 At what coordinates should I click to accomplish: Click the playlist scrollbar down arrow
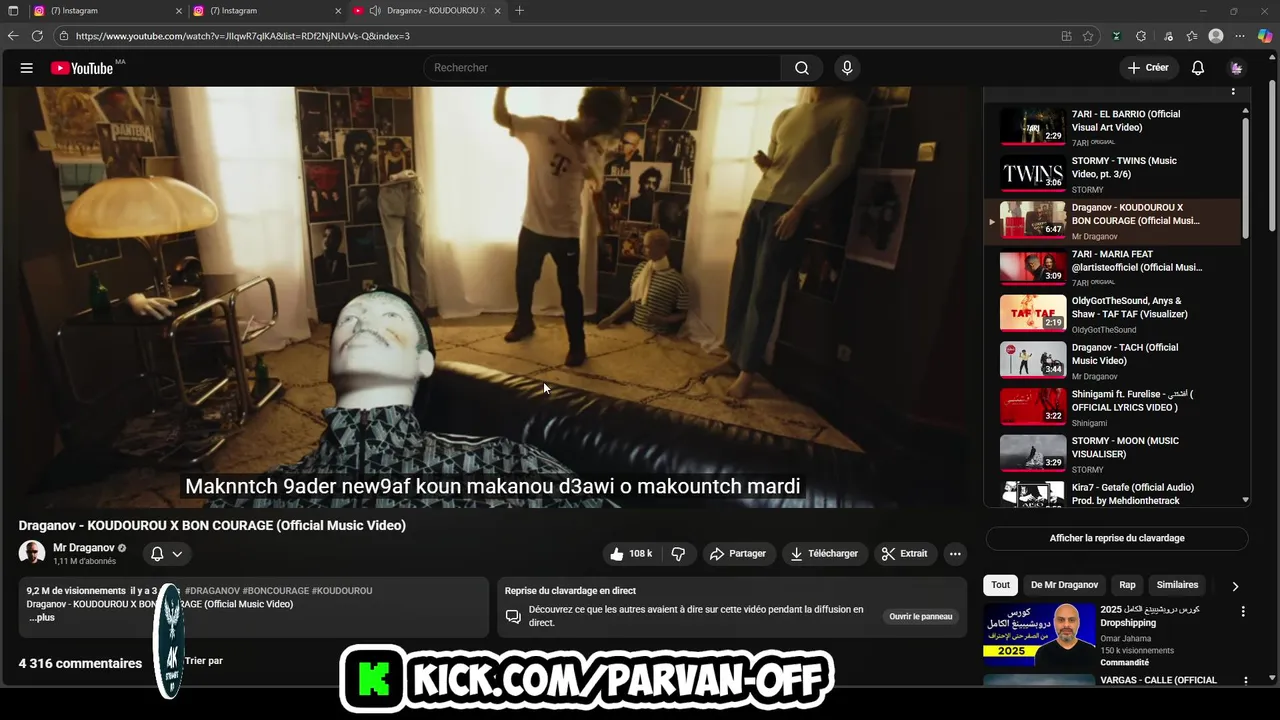click(x=1245, y=500)
